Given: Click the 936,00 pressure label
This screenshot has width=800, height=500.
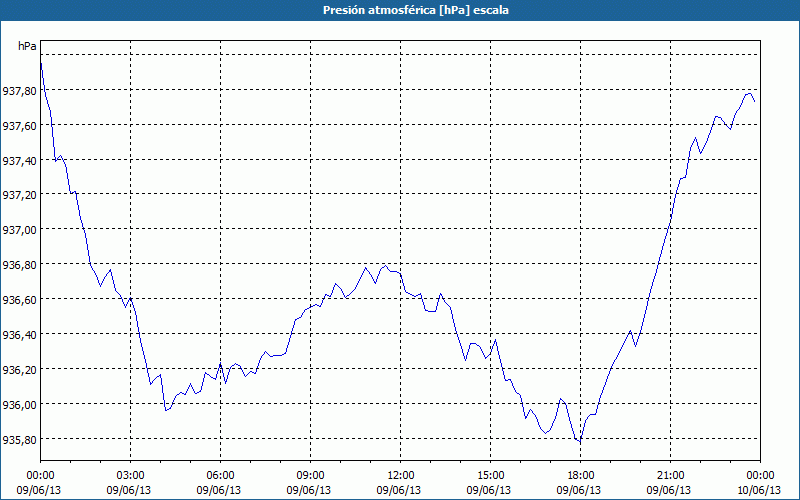Looking at the screenshot, I should click(x=20, y=405).
